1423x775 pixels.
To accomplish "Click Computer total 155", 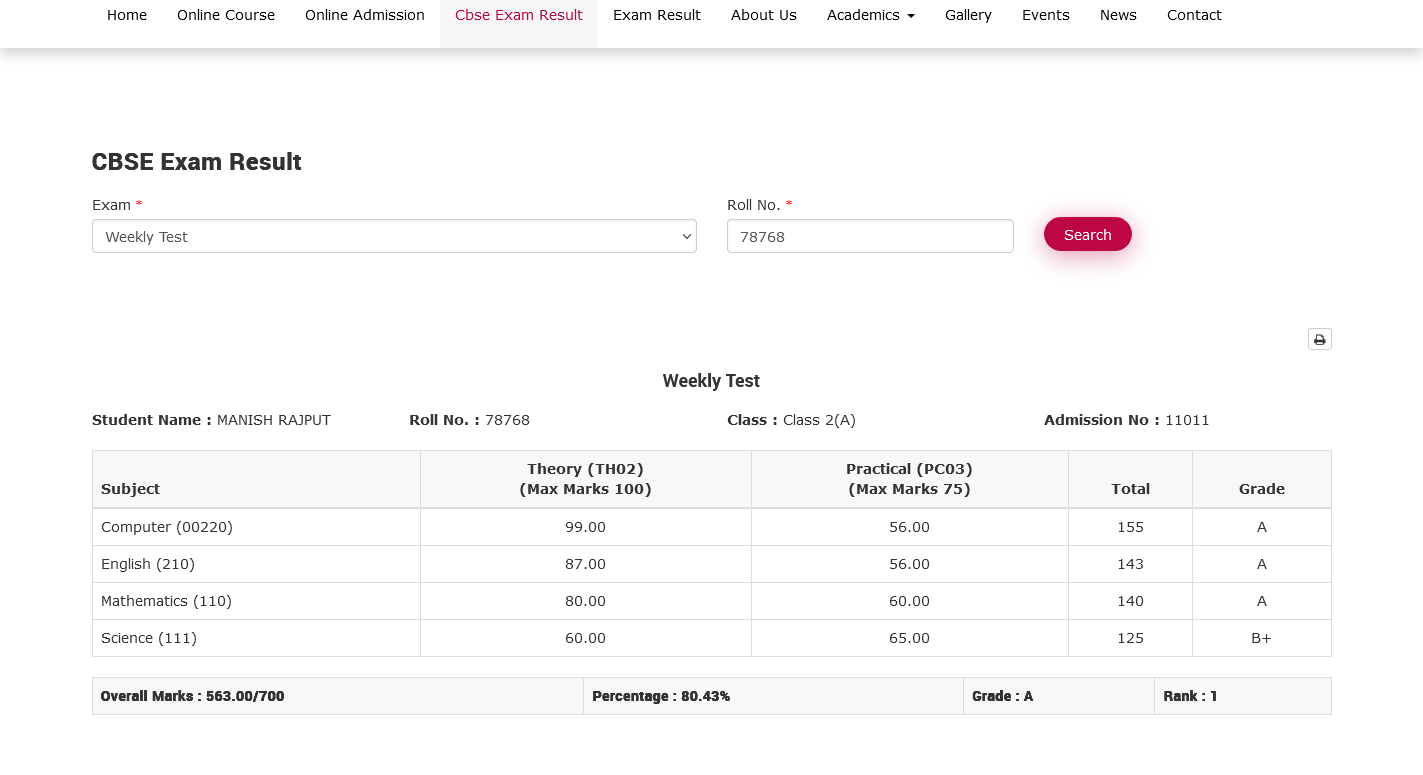I will pyautogui.click(x=1130, y=527).
